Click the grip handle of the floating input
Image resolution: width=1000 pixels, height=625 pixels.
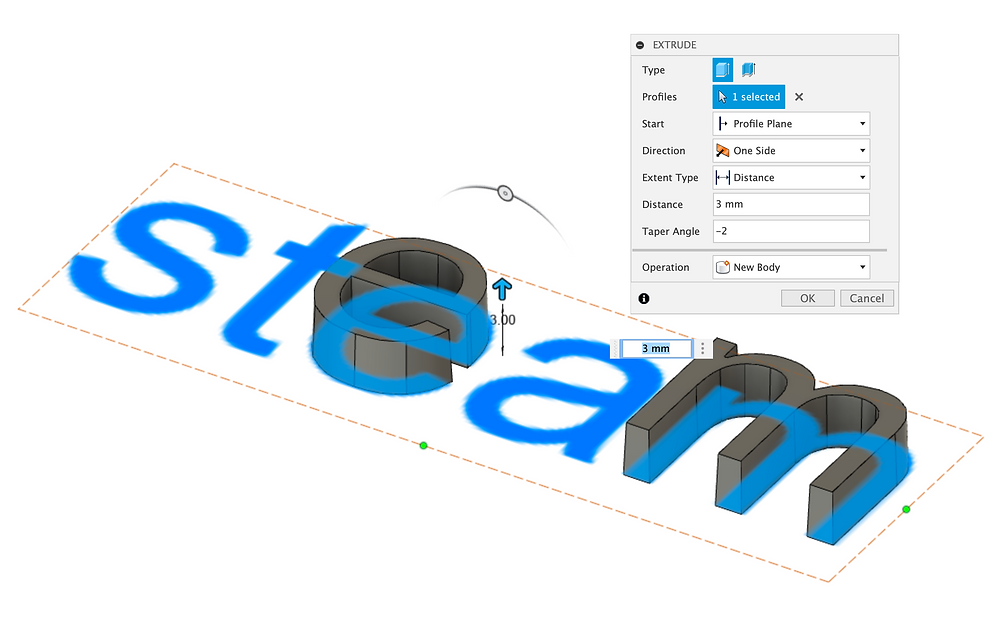pos(615,348)
